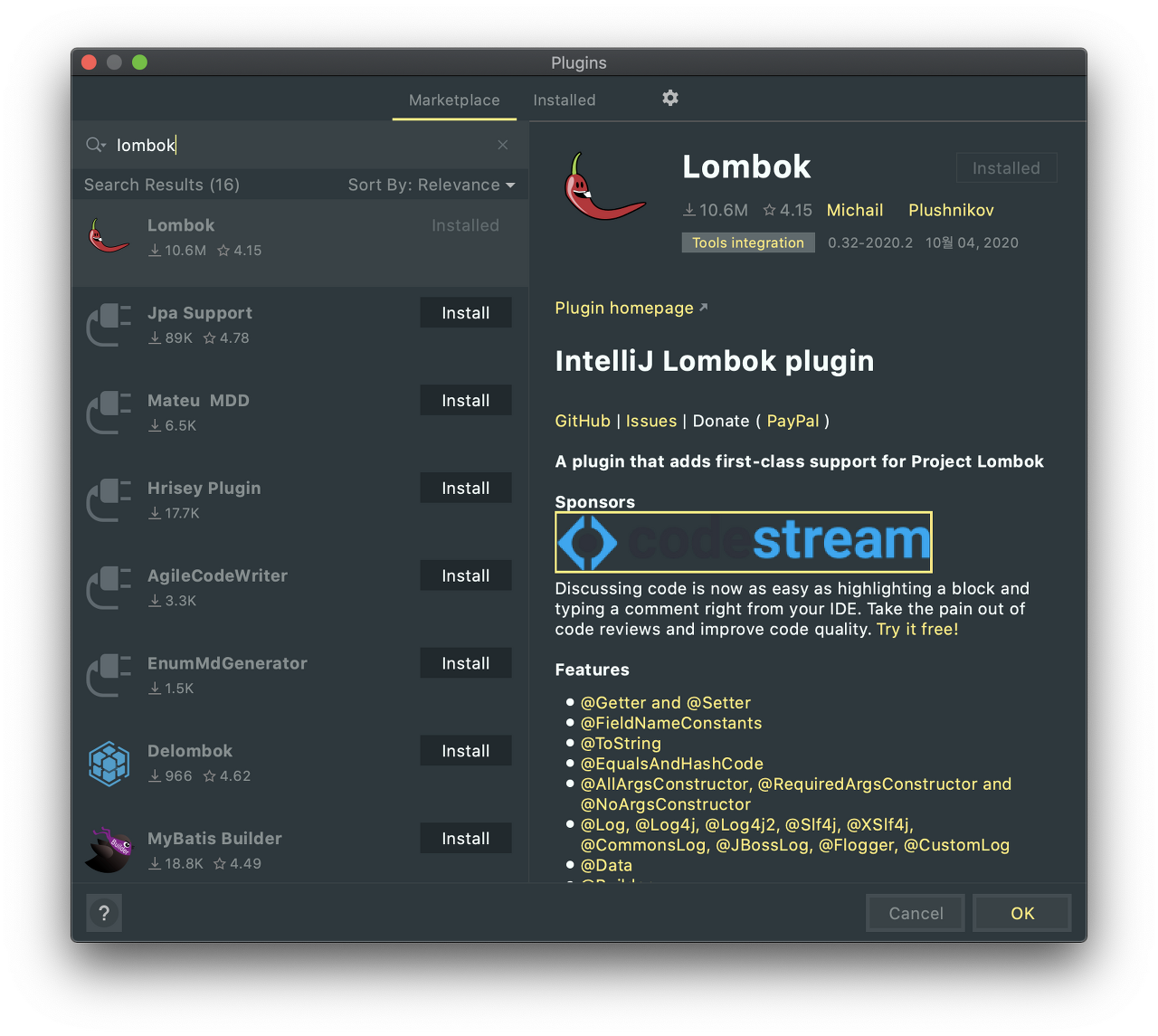Switch to the Installed tab
Viewport: 1158px width, 1036px height.
point(565,100)
